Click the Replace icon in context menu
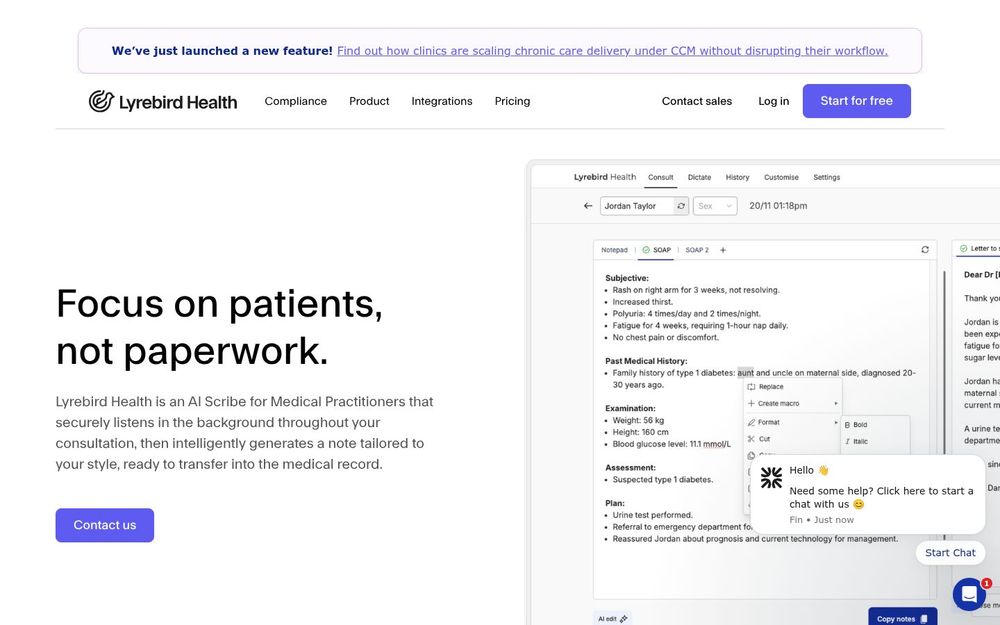 coord(751,386)
